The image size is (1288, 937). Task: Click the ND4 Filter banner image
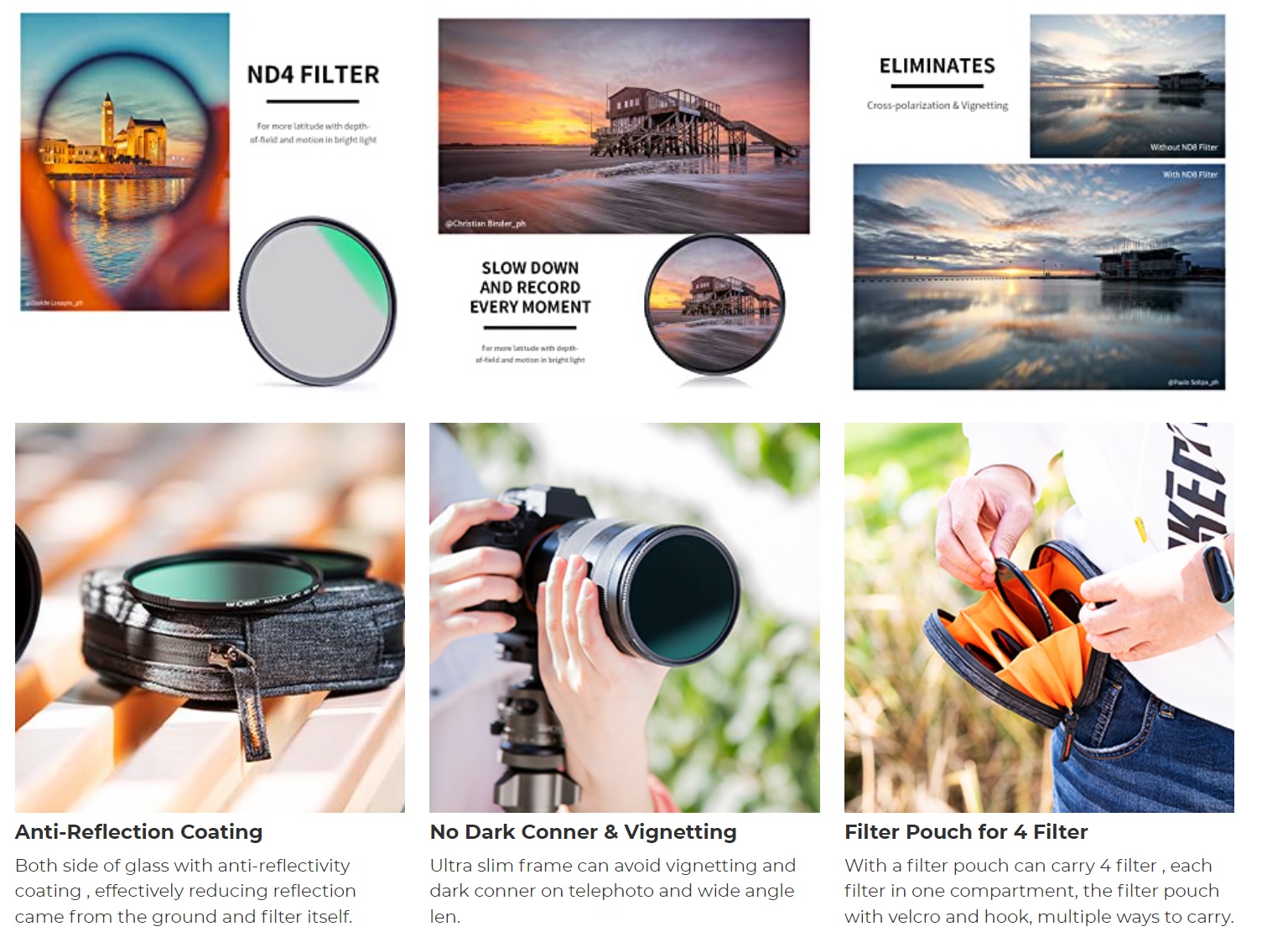(210, 201)
